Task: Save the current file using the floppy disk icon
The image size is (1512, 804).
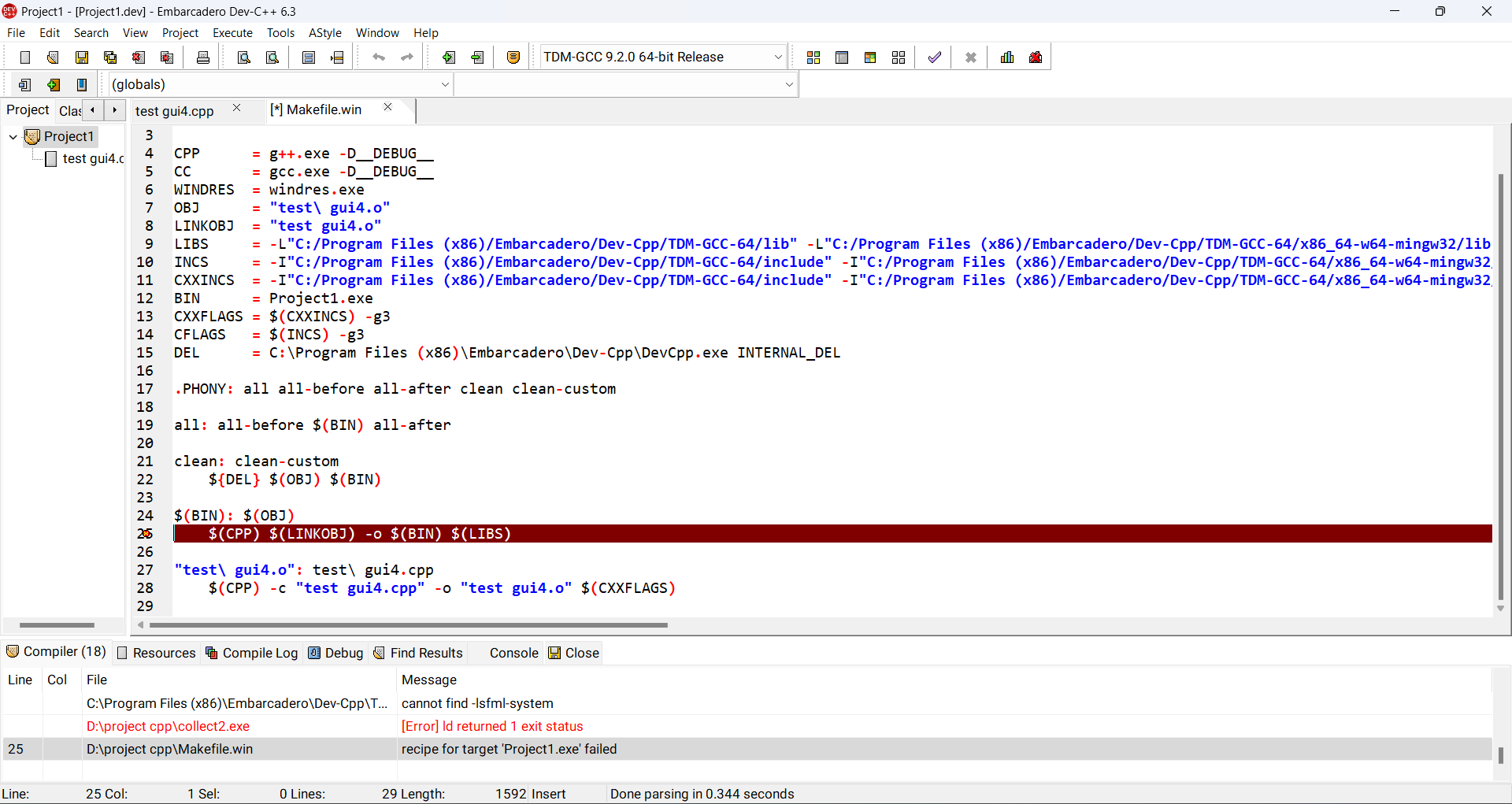Action: [x=81, y=57]
